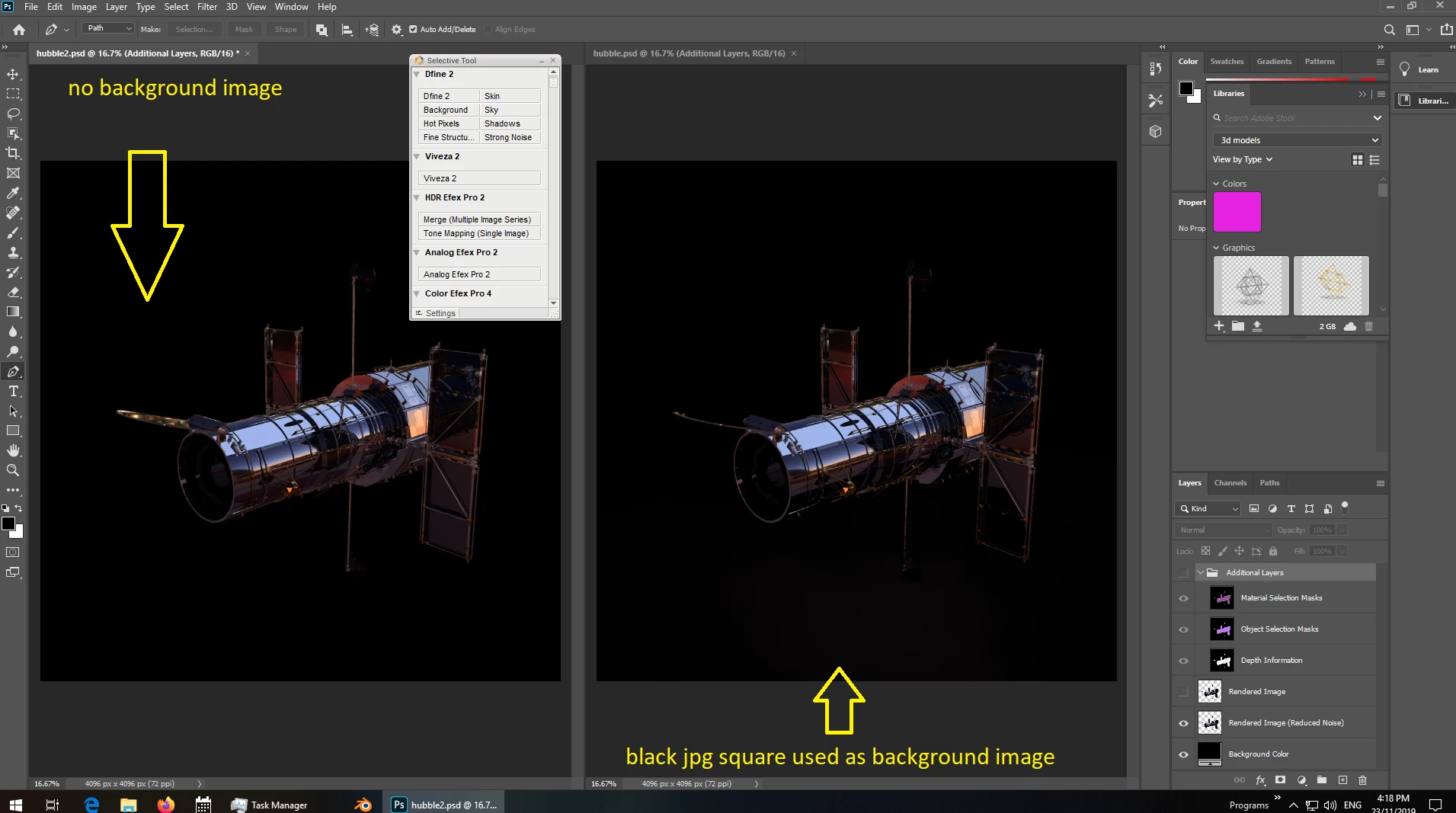Open layer style fx menu
Viewport: 1456px width, 813px height.
point(1260,780)
